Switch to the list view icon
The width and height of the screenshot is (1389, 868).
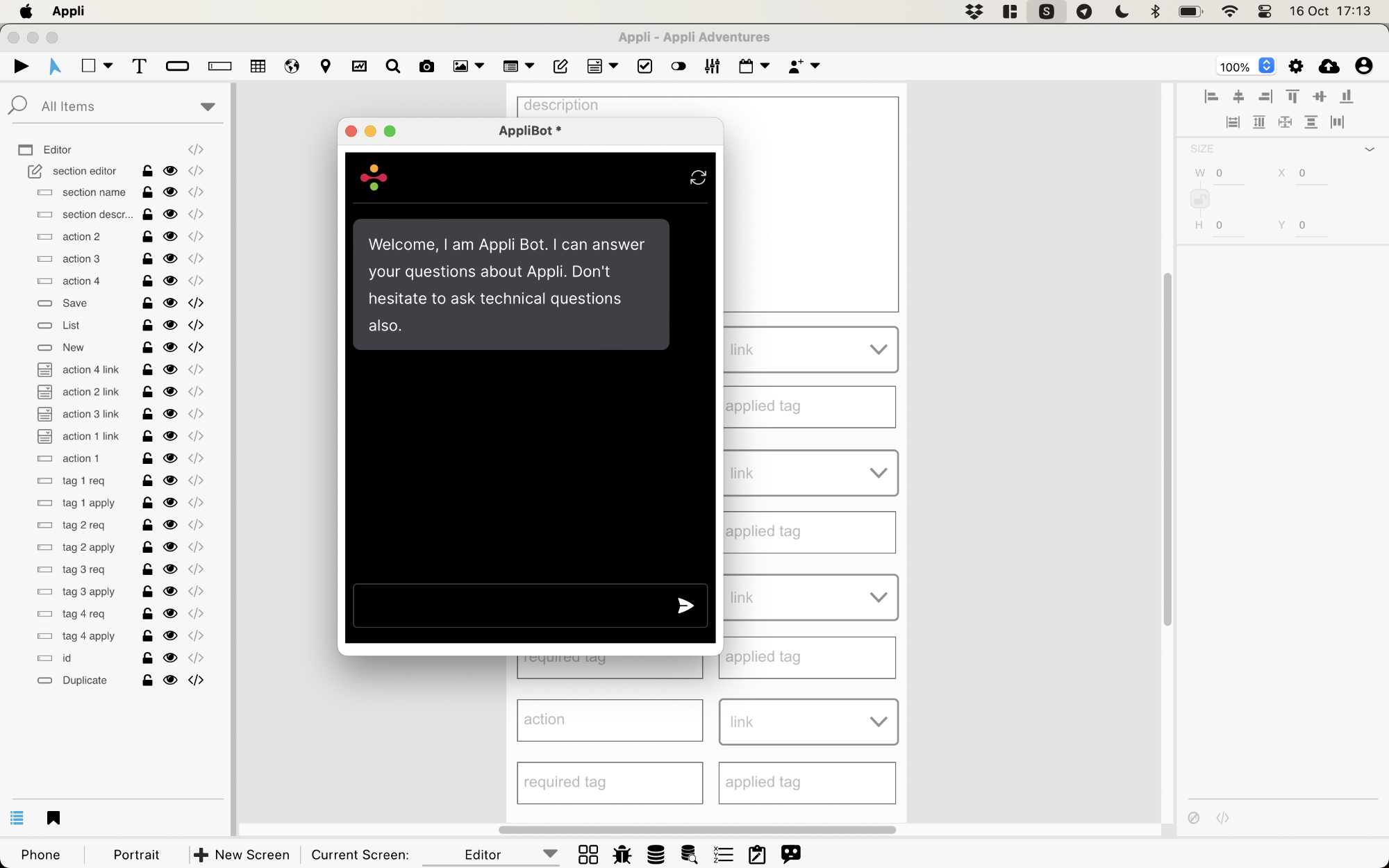[17, 818]
